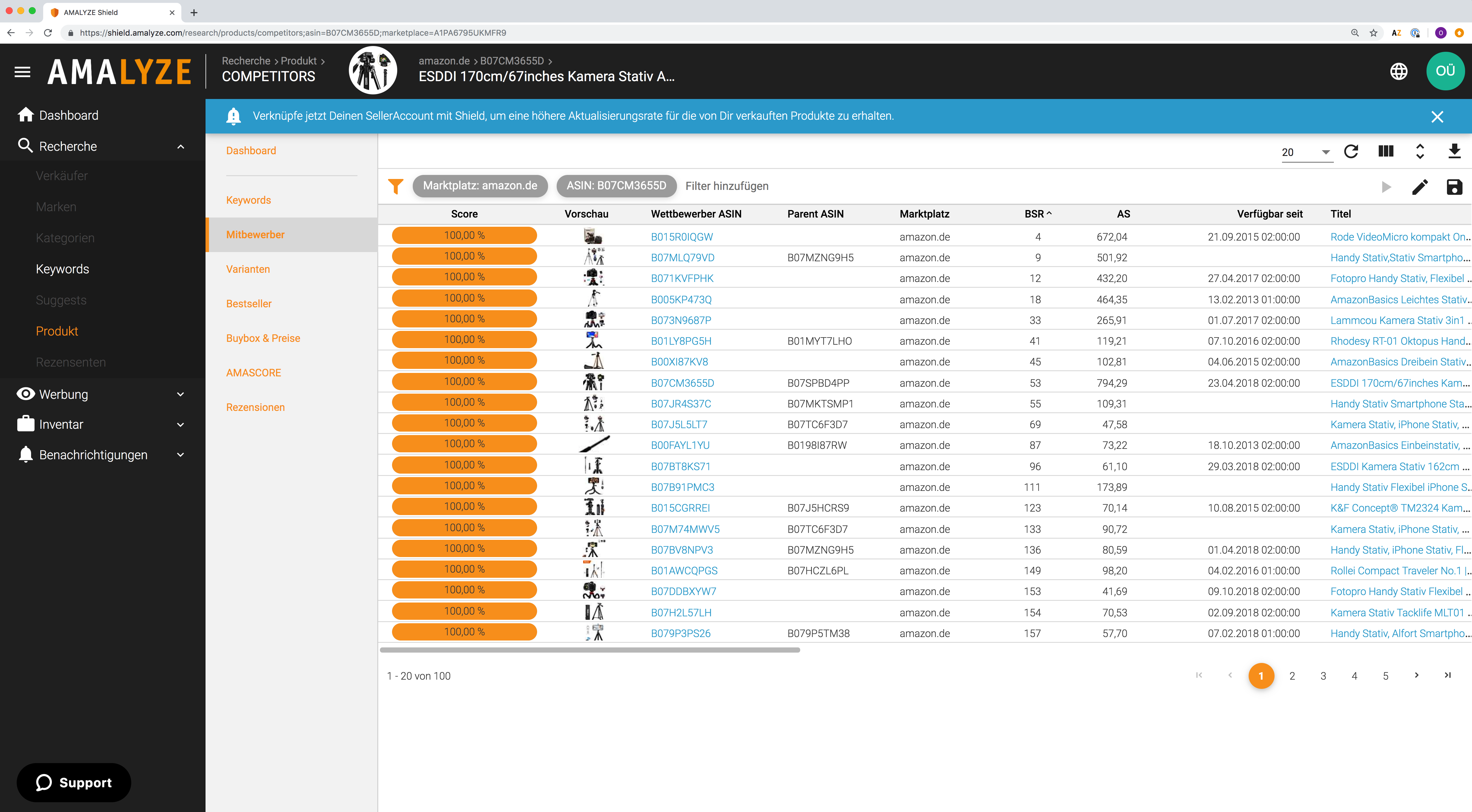This screenshot has width=1472, height=812.
Task: Click the ASIN: B07CM3655D filter chip
Action: pos(616,186)
